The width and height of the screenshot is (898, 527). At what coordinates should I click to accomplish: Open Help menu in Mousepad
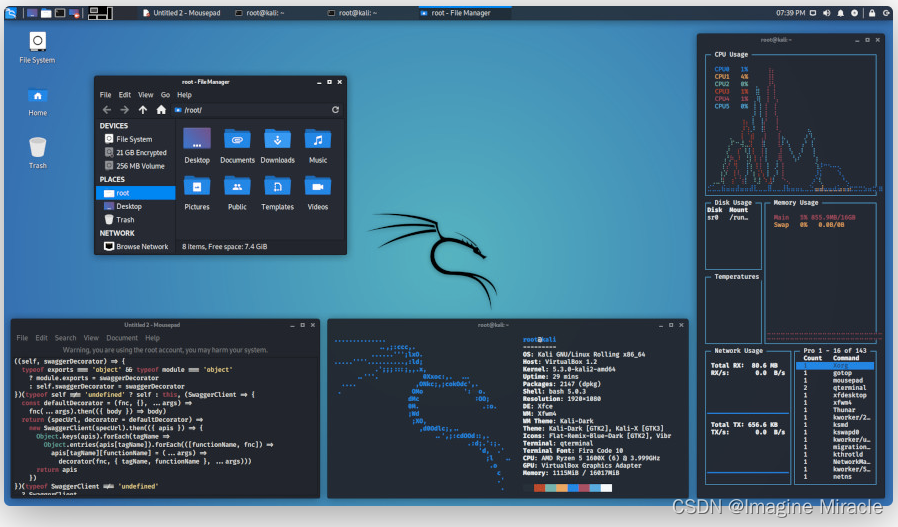[x=152, y=338]
